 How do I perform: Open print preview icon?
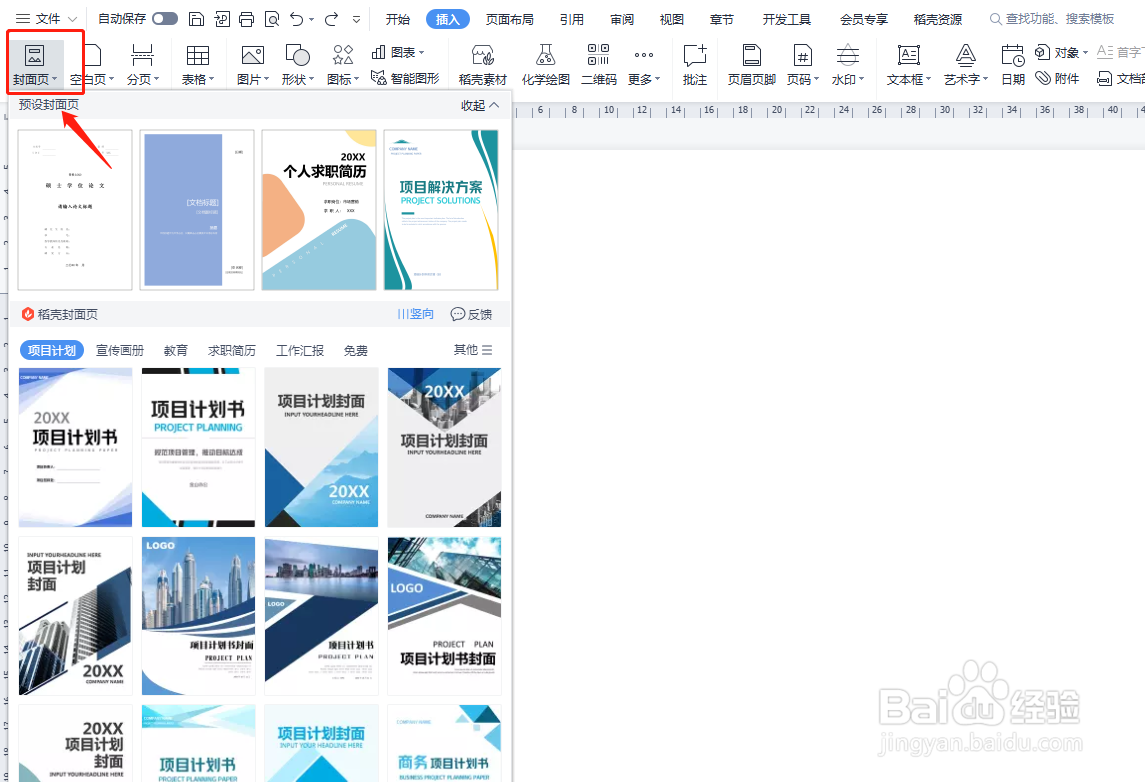click(272, 19)
